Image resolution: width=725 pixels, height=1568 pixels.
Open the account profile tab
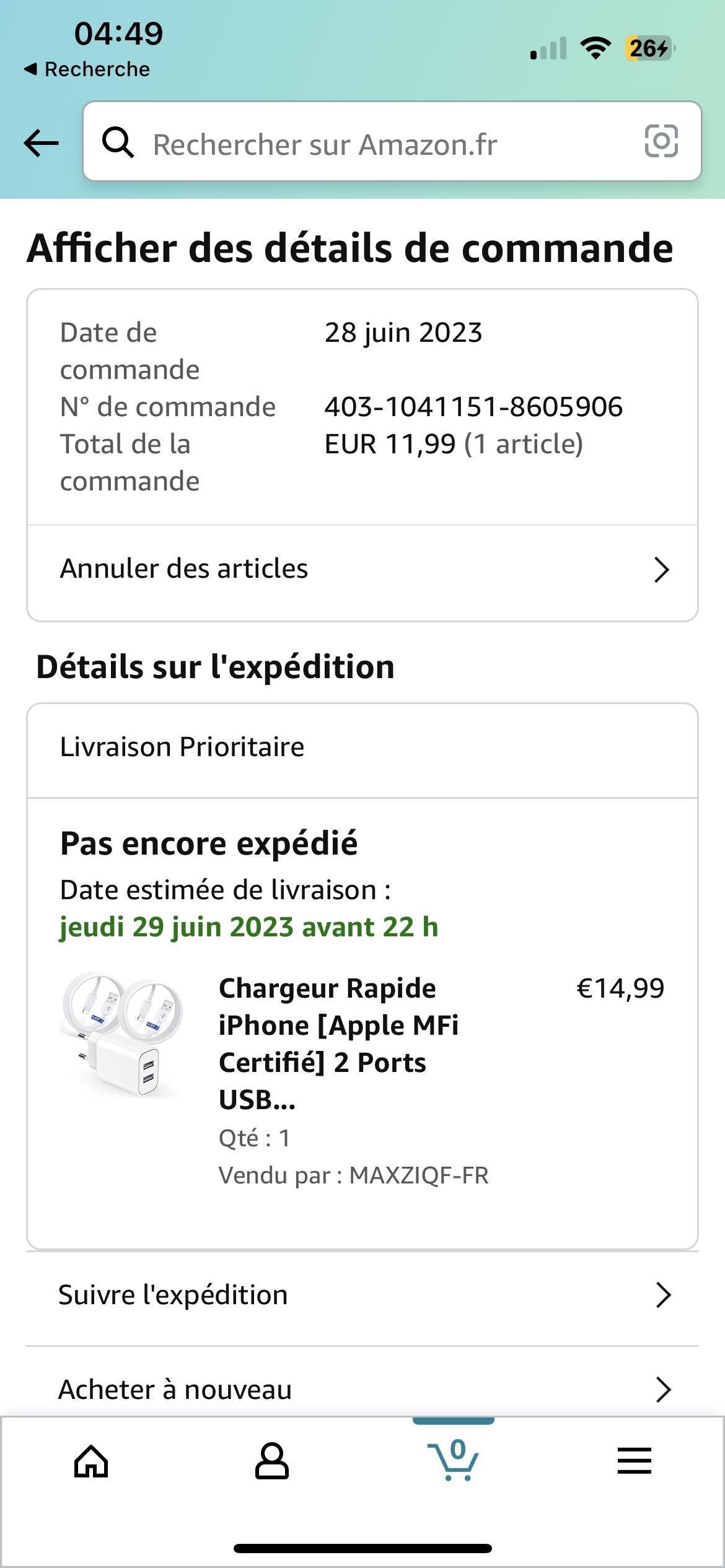(271, 1461)
